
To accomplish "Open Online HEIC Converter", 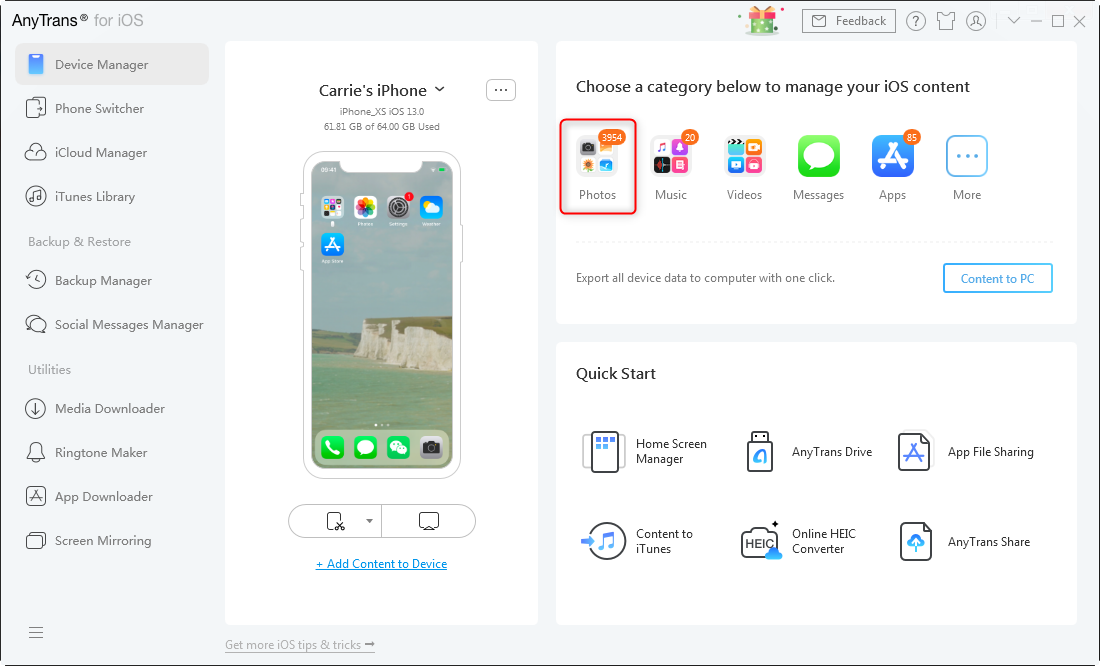I will point(799,541).
